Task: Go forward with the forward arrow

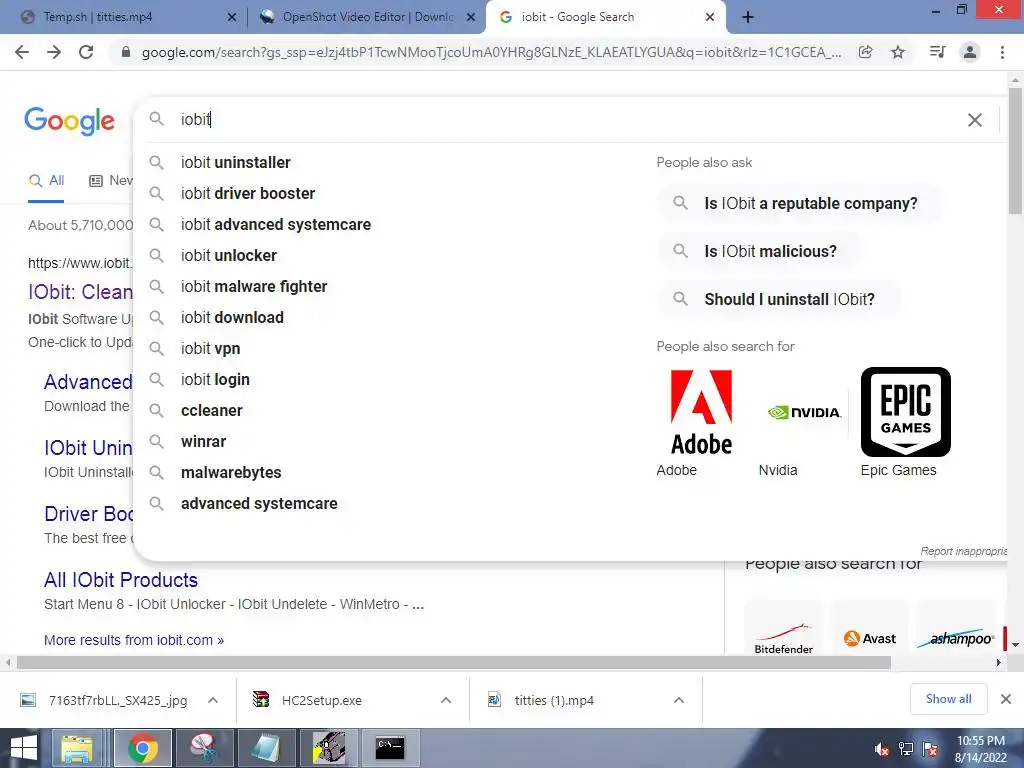Action: tap(54, 52)
